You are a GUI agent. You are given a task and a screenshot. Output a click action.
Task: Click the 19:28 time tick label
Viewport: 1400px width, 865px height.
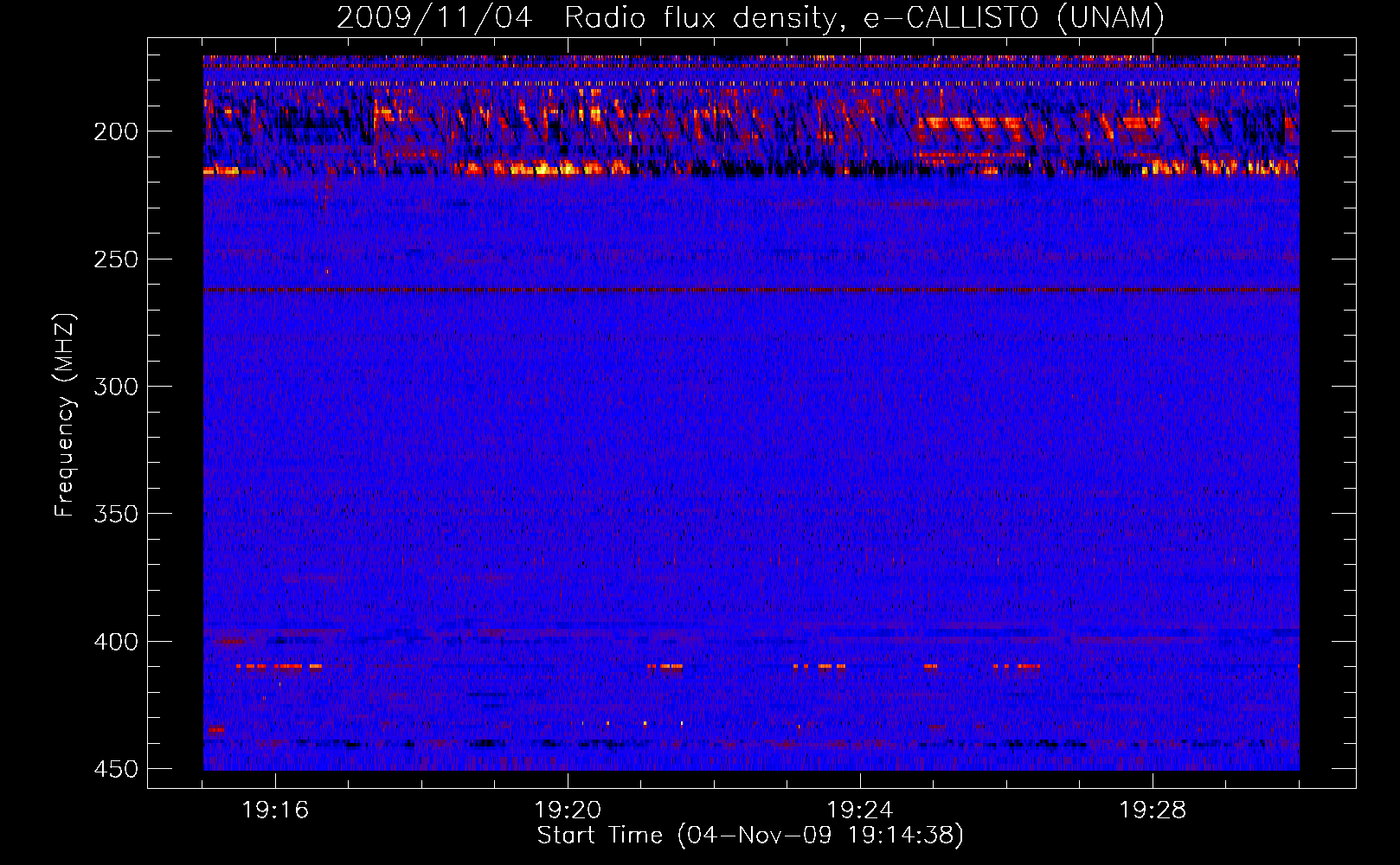point(1153,811)
